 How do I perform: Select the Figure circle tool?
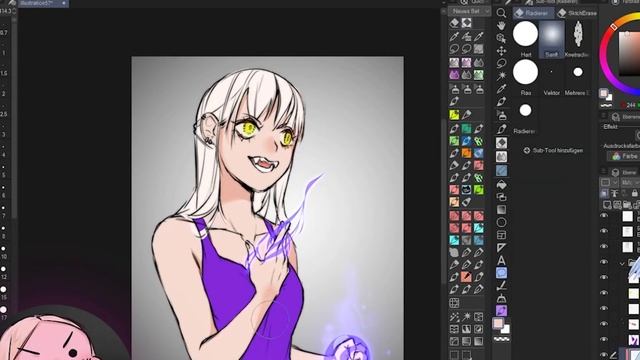(x=501, y=222)
